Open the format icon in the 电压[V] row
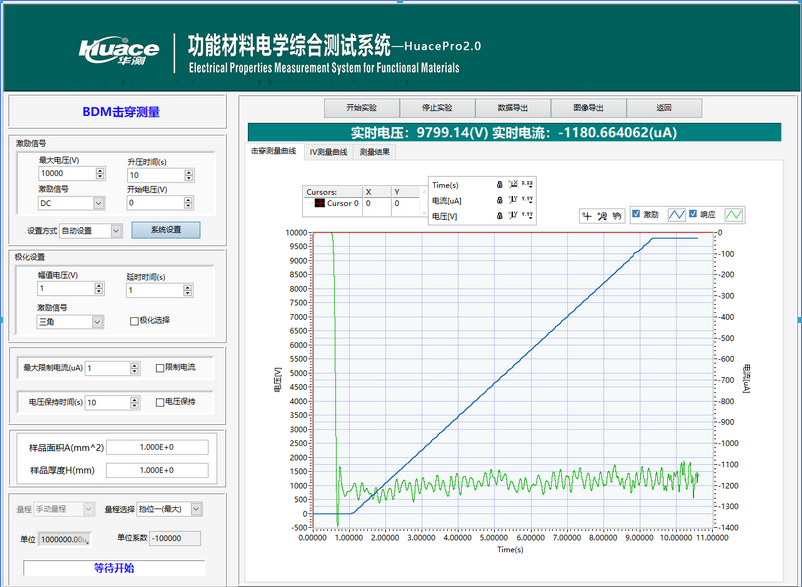802x587 pixels. (x=527, y=215)
